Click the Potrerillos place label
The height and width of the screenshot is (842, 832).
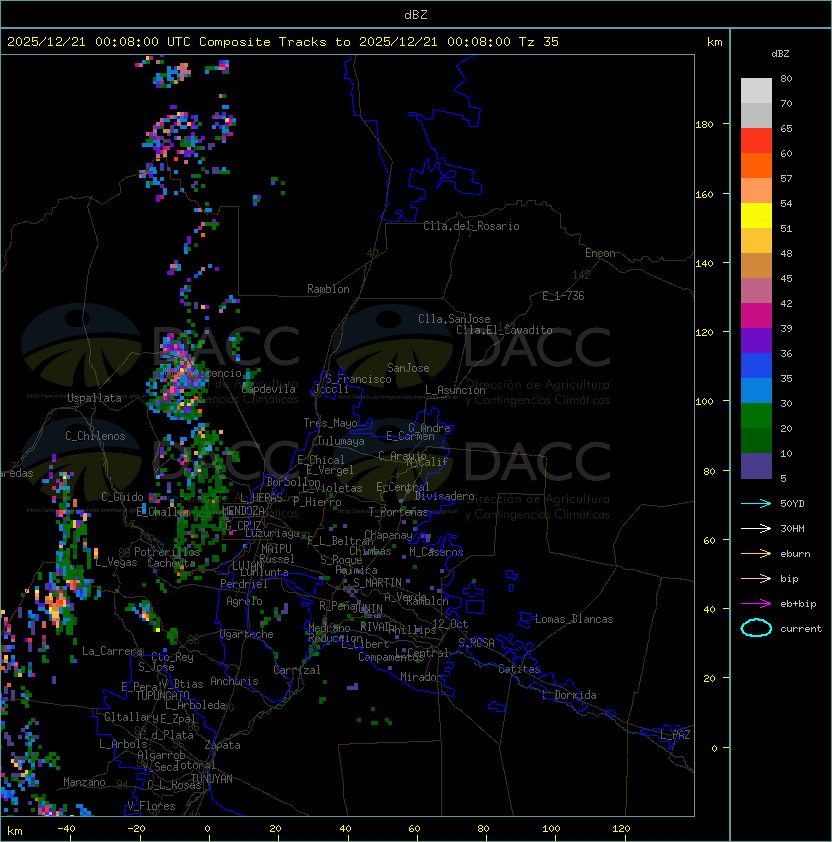tap(167, 552)
